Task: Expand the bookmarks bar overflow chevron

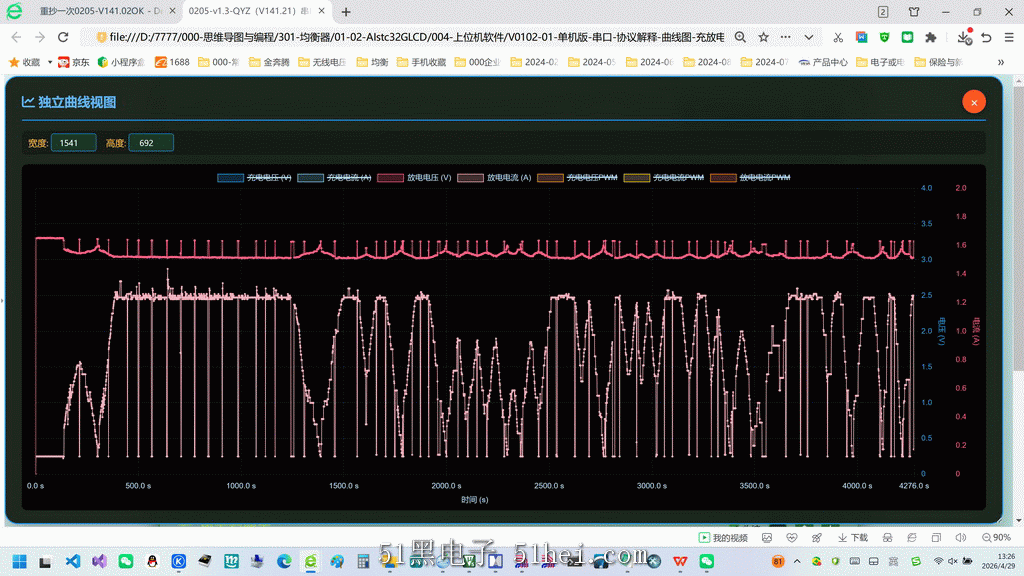Action: coord(1001,62)
